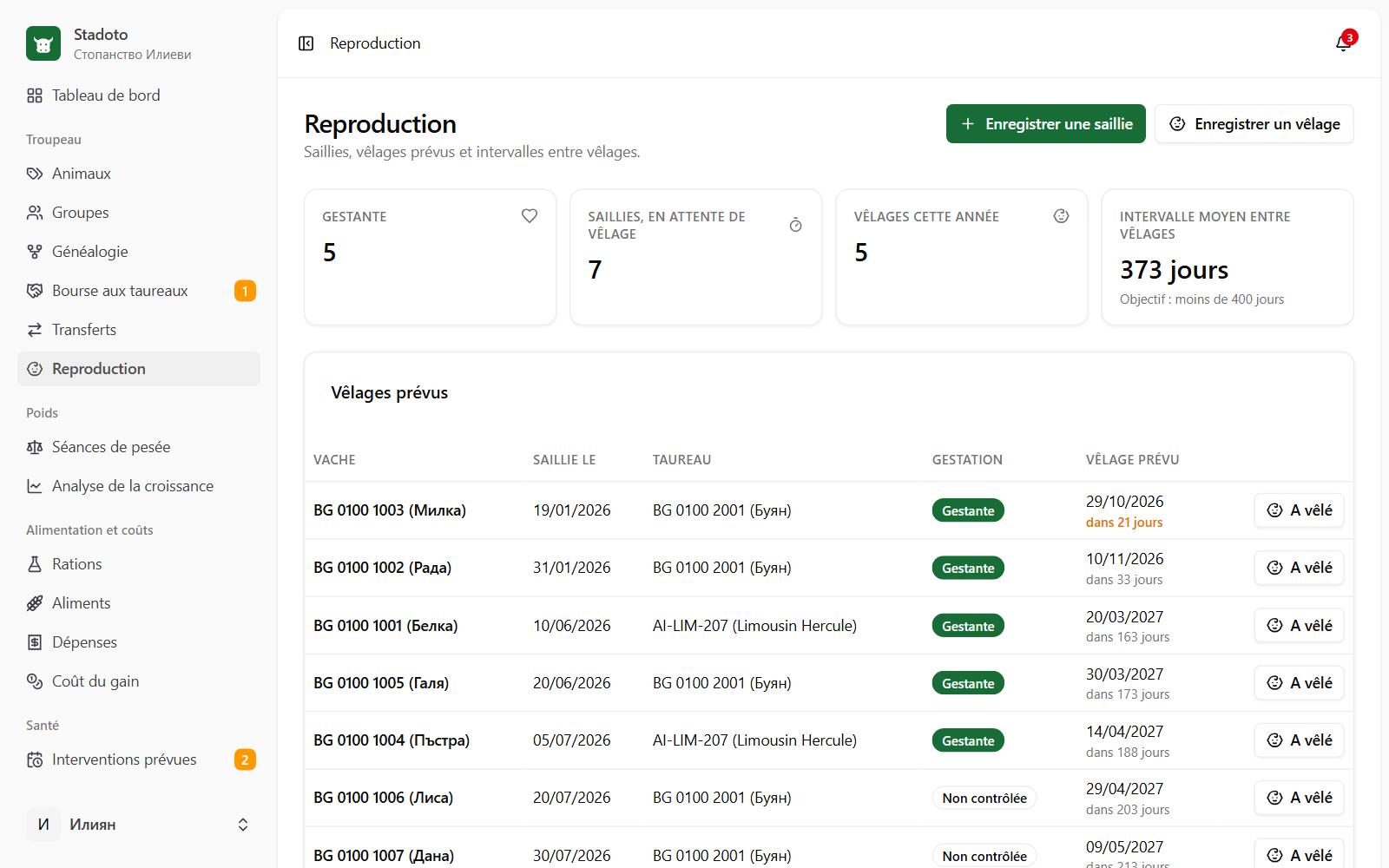Click the orange badge on Interventions prévues

(245, 759)
